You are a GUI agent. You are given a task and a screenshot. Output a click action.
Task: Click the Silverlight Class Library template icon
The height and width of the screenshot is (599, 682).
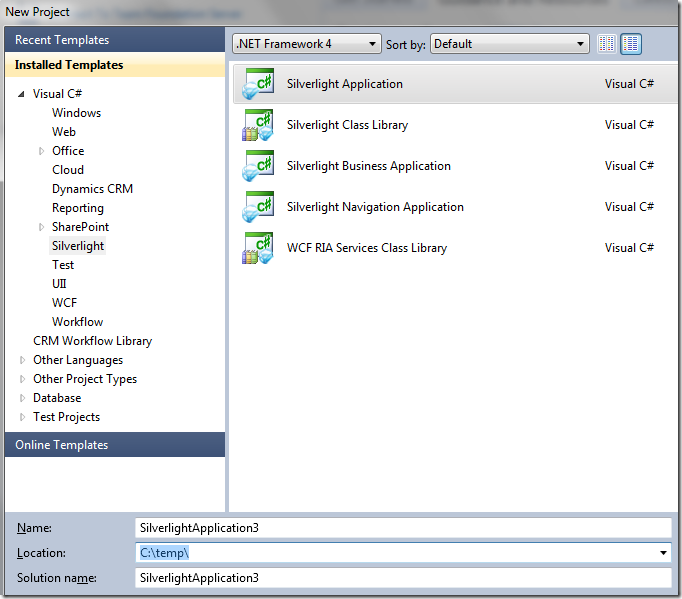pos(258,125)
